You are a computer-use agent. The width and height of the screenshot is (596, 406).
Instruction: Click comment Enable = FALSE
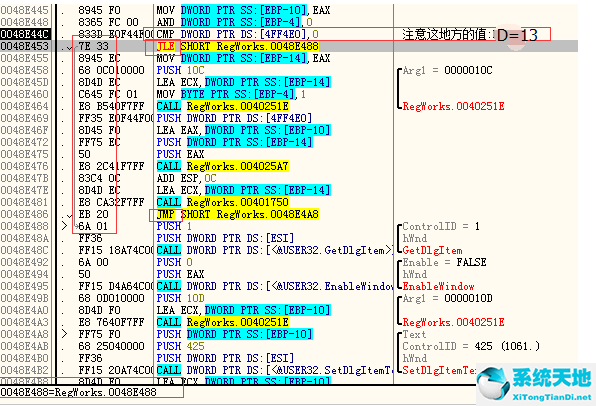[x=444, y=262]
